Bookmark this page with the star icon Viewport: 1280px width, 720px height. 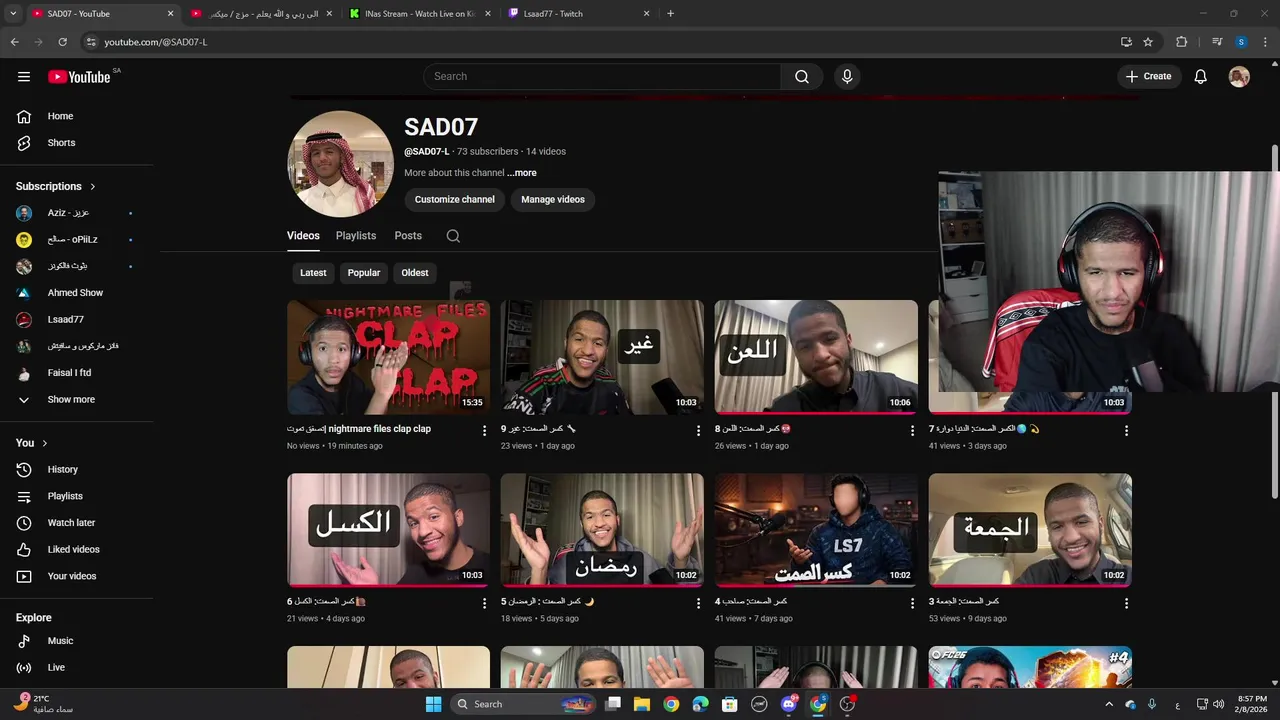tap(1148, 42)
